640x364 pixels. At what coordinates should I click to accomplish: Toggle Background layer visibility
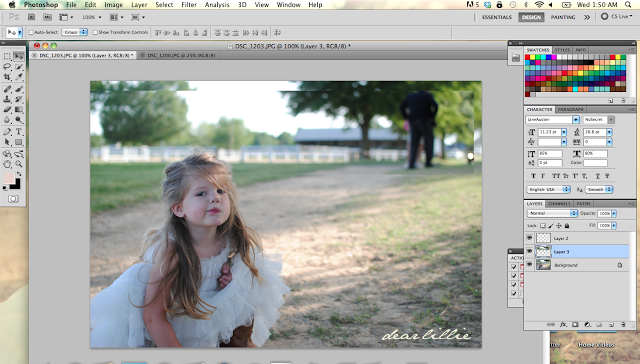pos(529,265)
